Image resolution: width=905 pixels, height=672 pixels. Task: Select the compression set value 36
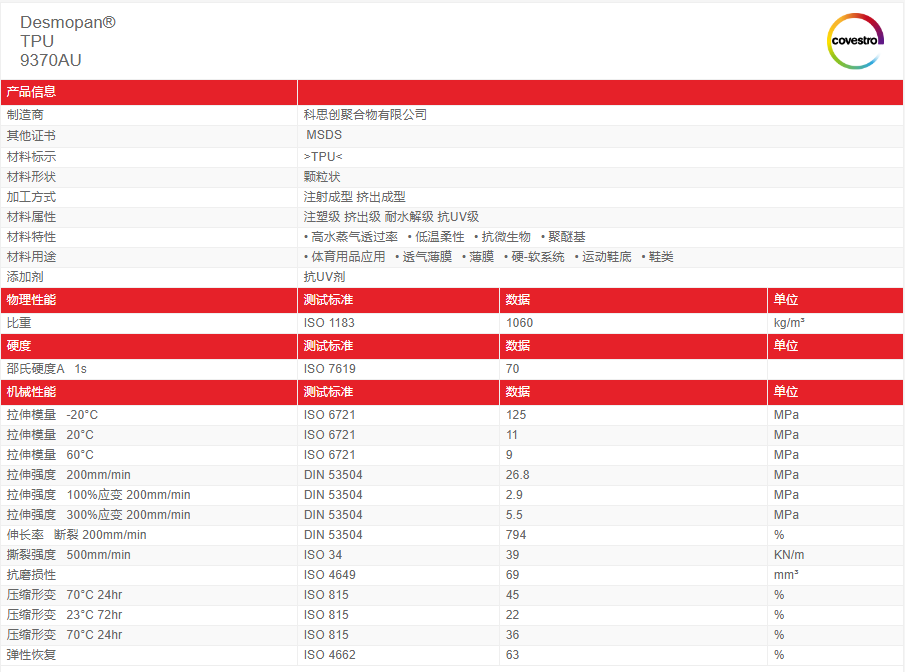click(513, 634)
